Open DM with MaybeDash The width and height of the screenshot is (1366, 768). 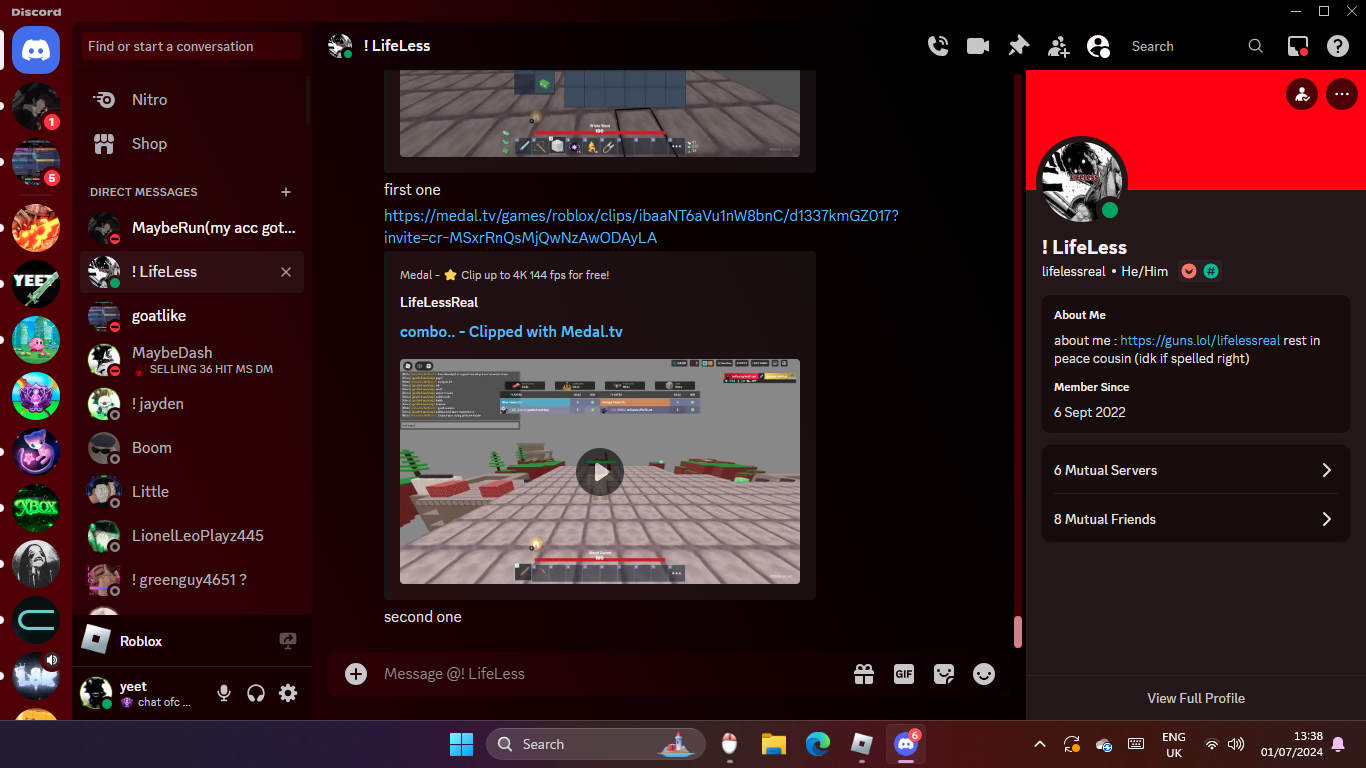click(x=192, y=360)
